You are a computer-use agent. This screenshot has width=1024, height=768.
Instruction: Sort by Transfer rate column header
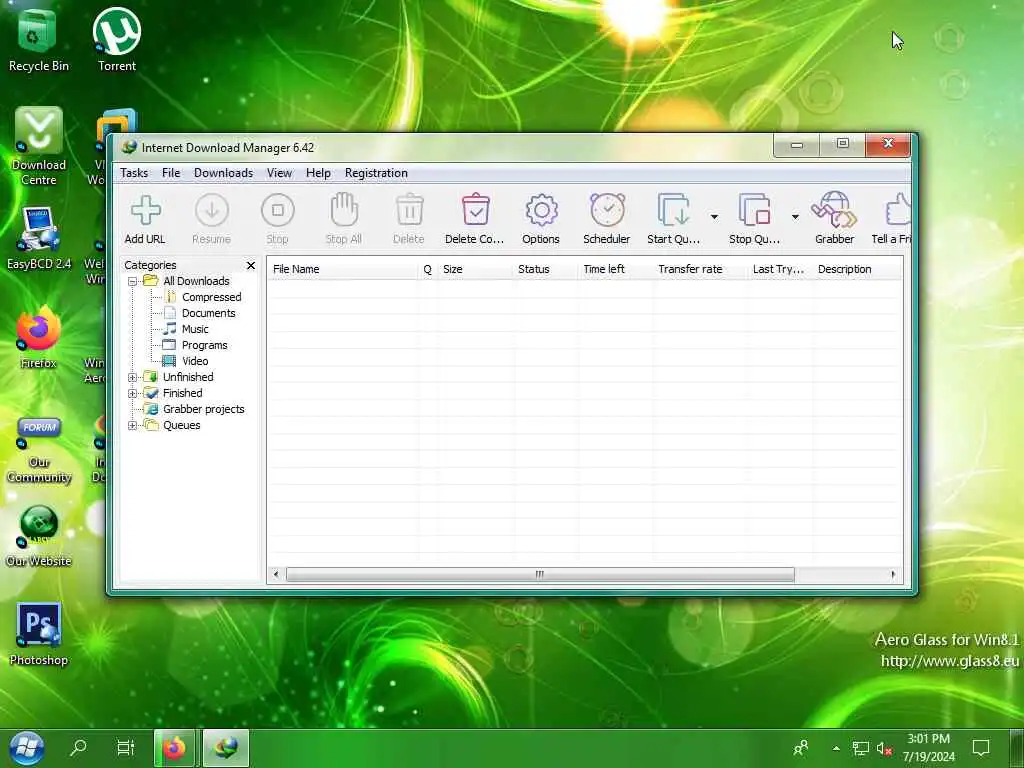point(699,269)
